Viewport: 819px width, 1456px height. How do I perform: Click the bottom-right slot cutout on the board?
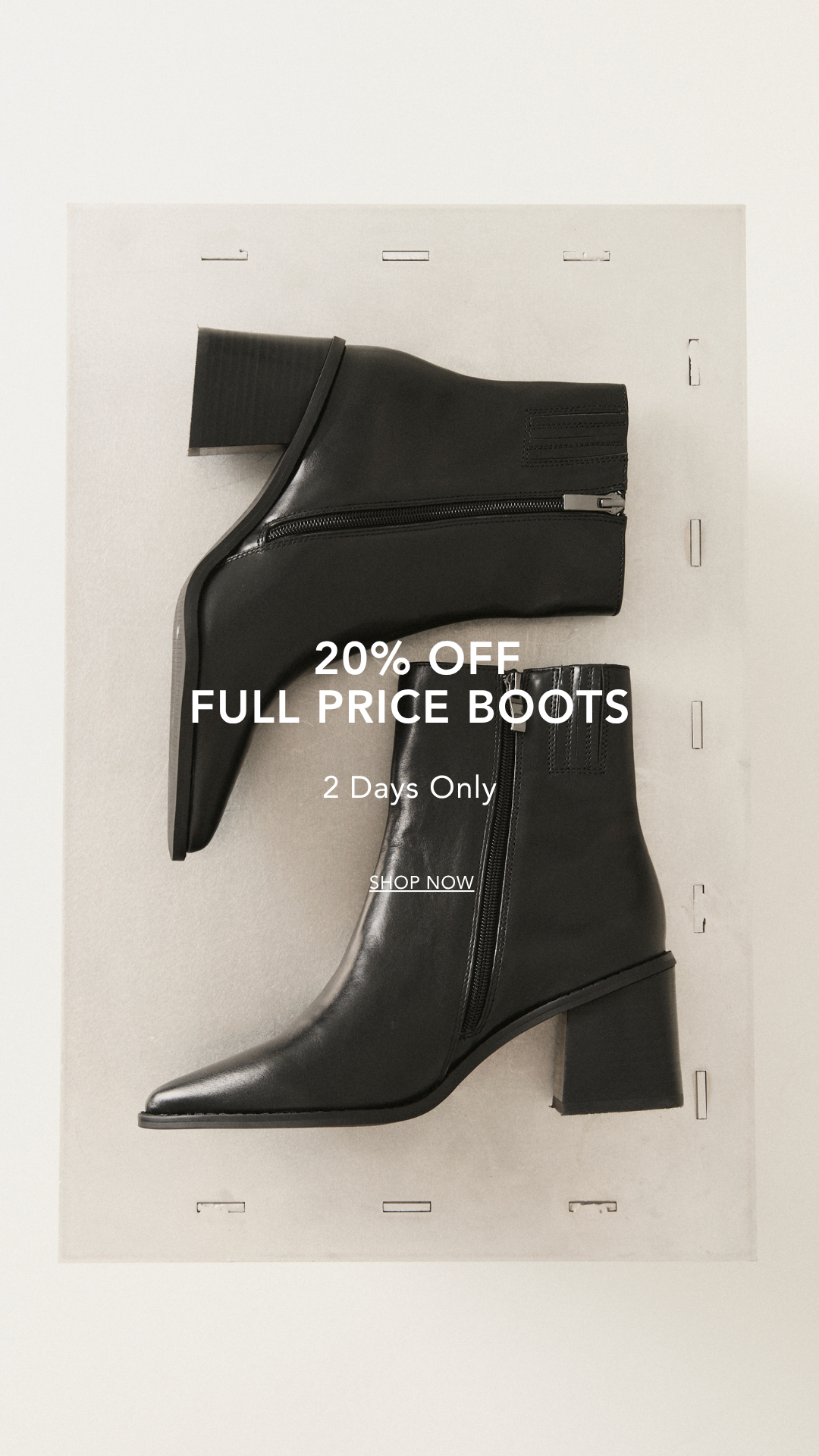(592, 1206)
